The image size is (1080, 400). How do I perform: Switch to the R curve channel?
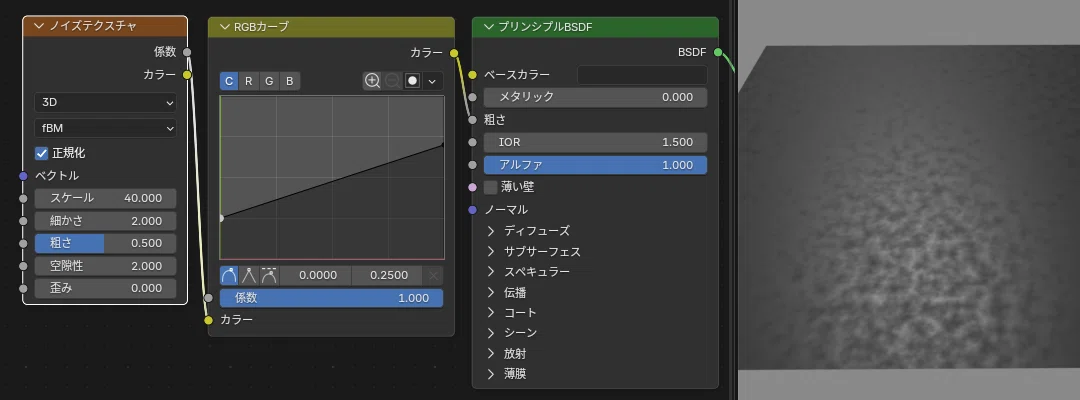pos(249,81)
